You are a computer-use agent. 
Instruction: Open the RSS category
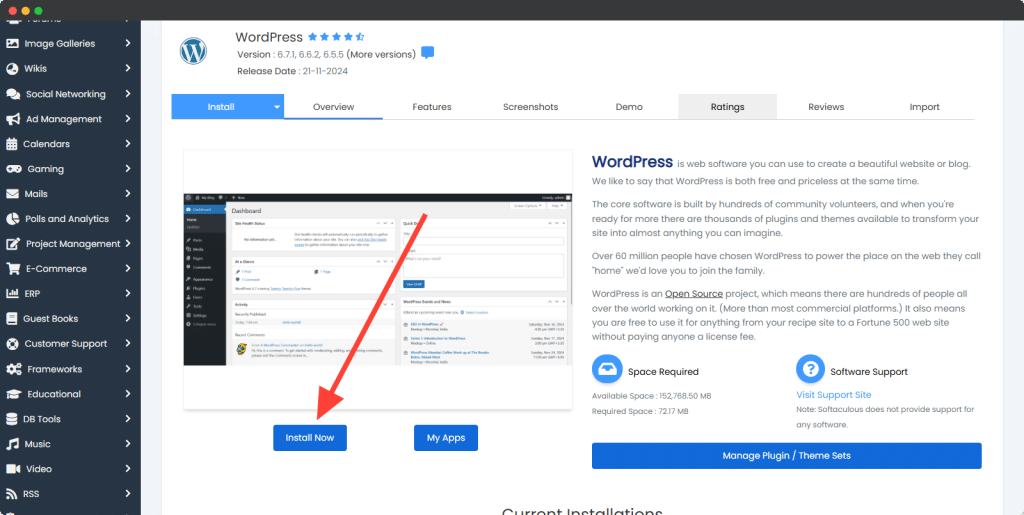(x=69, y=494)
